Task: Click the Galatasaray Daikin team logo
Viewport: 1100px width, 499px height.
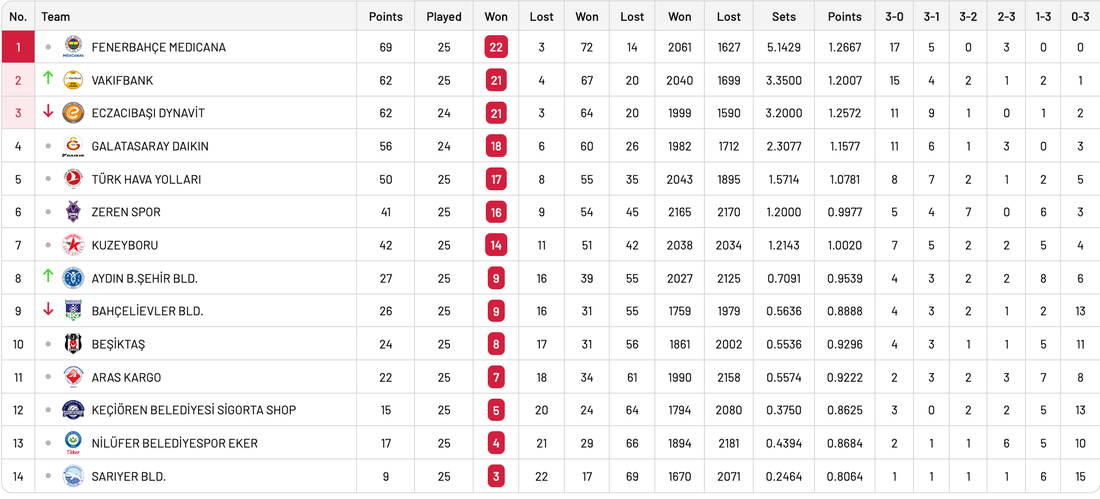Action: 73,146
